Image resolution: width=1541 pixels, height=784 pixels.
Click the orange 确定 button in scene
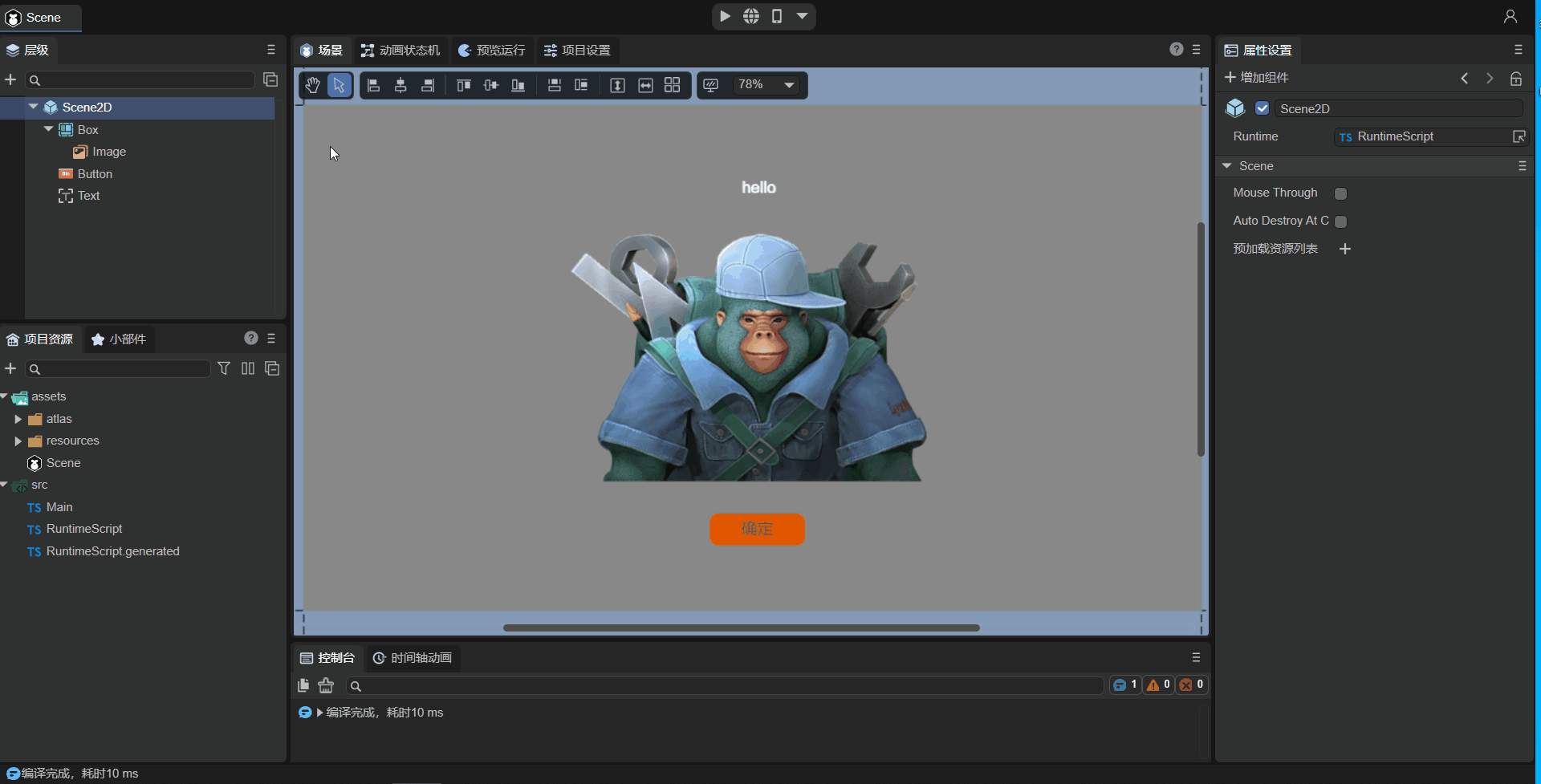pos(757,529)
